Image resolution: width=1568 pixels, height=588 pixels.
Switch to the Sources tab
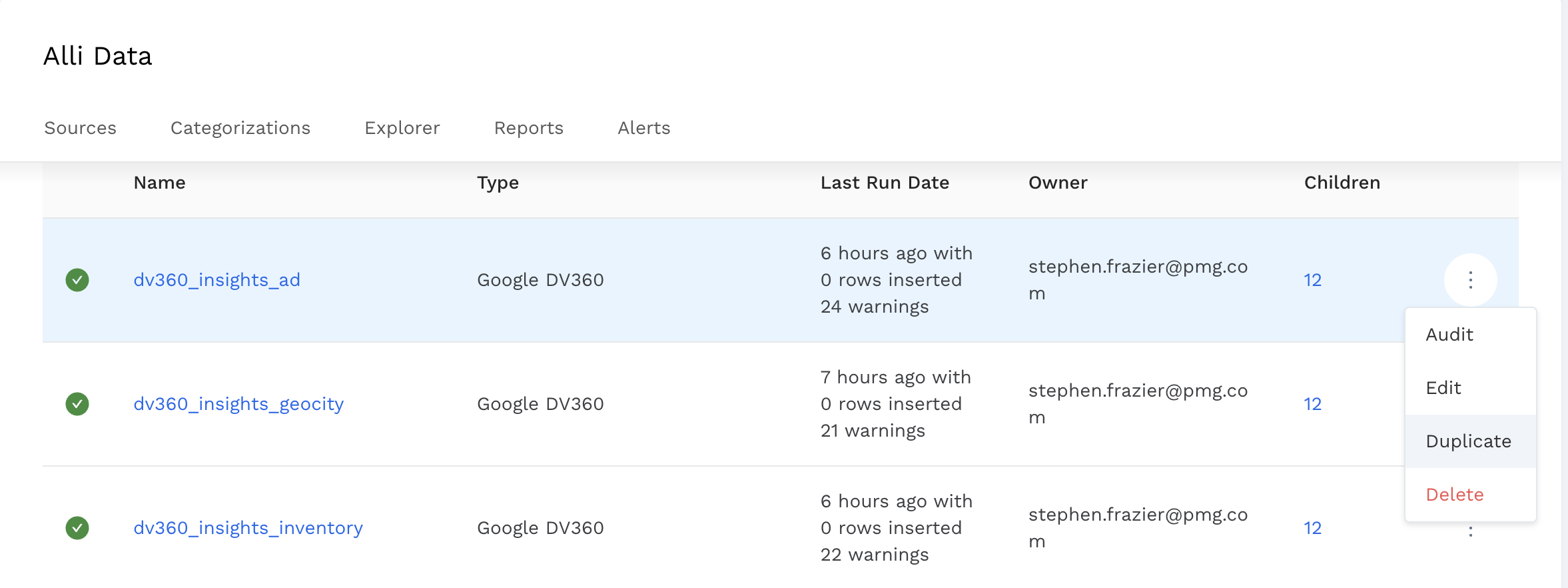pyautogui.click(x=80, y=128)
